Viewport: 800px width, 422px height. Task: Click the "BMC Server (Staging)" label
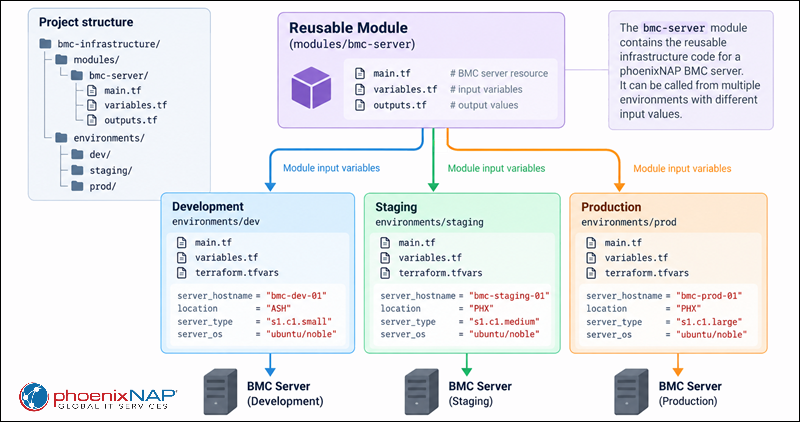tap(480, 393)
